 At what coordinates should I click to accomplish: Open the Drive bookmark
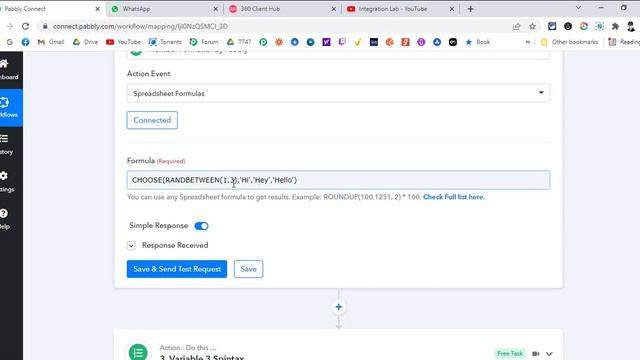(x=85, y=42)
